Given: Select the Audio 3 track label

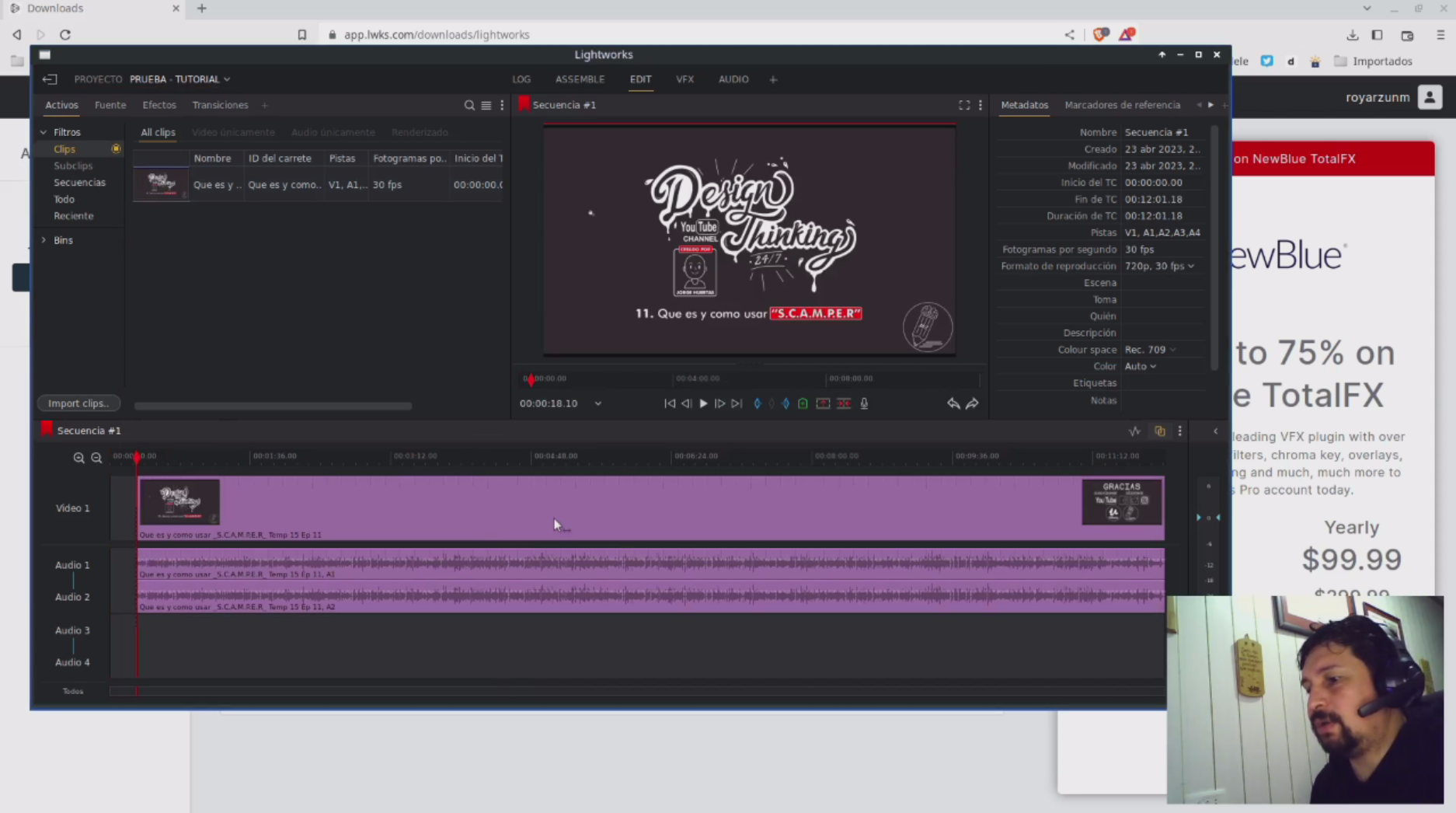Looking at the screenshot, I should tap(72, 630).
